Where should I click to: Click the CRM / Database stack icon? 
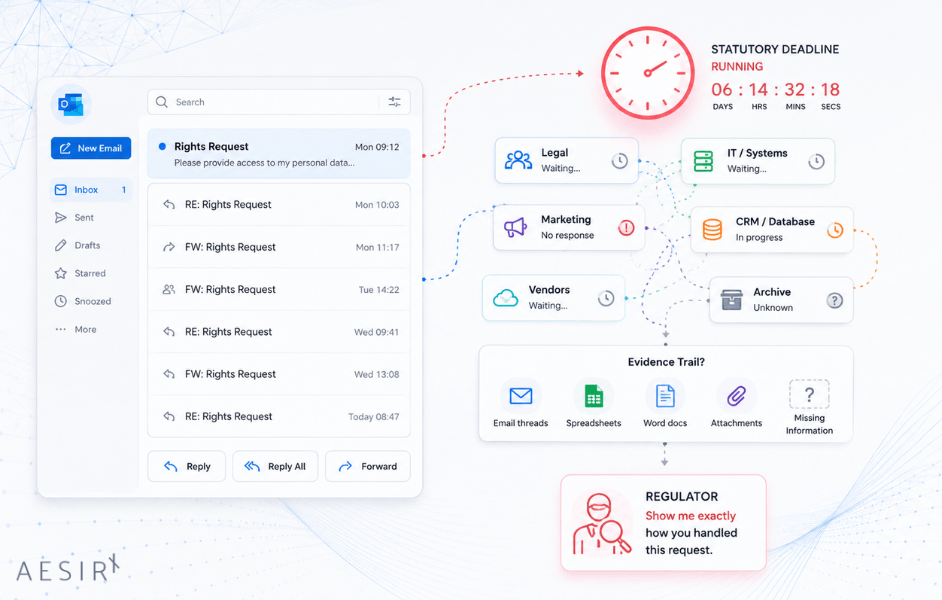[x=713, y=229]
